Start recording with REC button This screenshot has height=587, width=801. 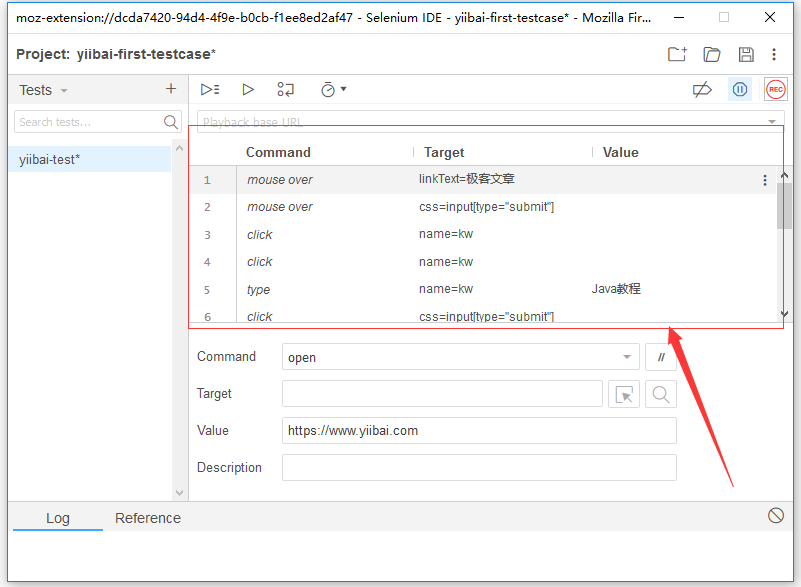coord(775,90)
